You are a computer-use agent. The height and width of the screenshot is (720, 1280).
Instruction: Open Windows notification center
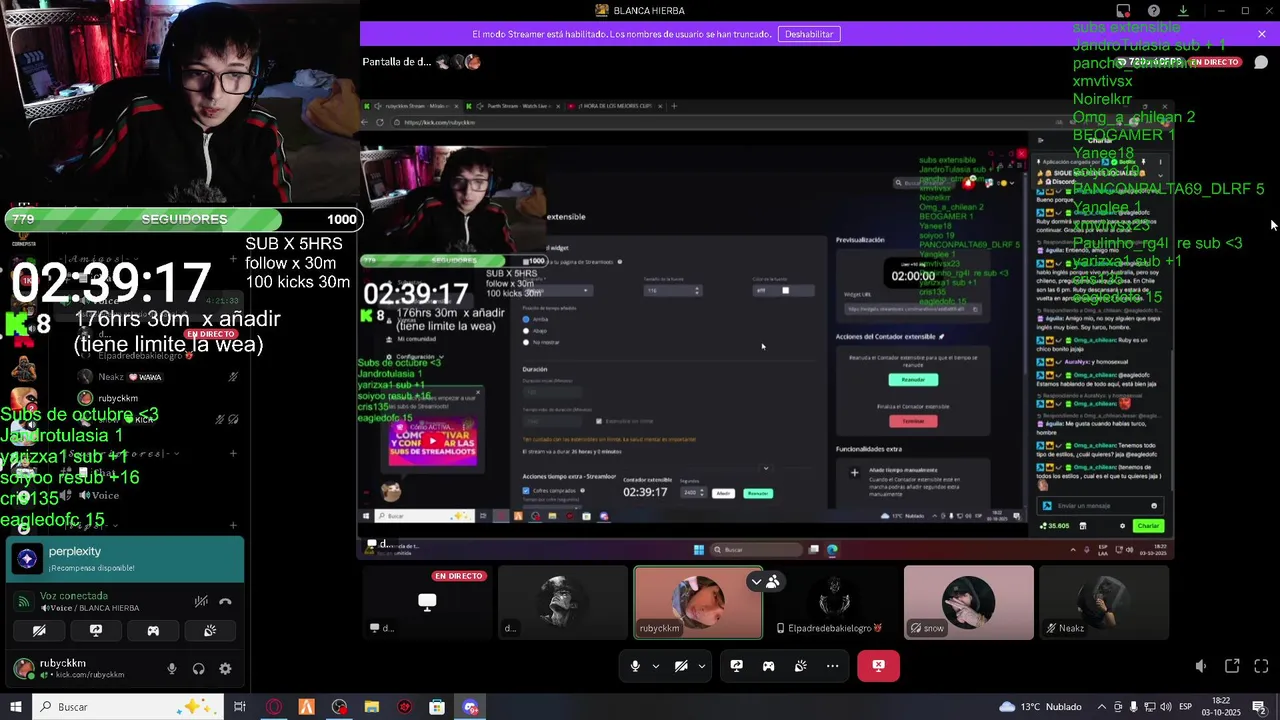pyautogui.click(x=1260, y=707)
